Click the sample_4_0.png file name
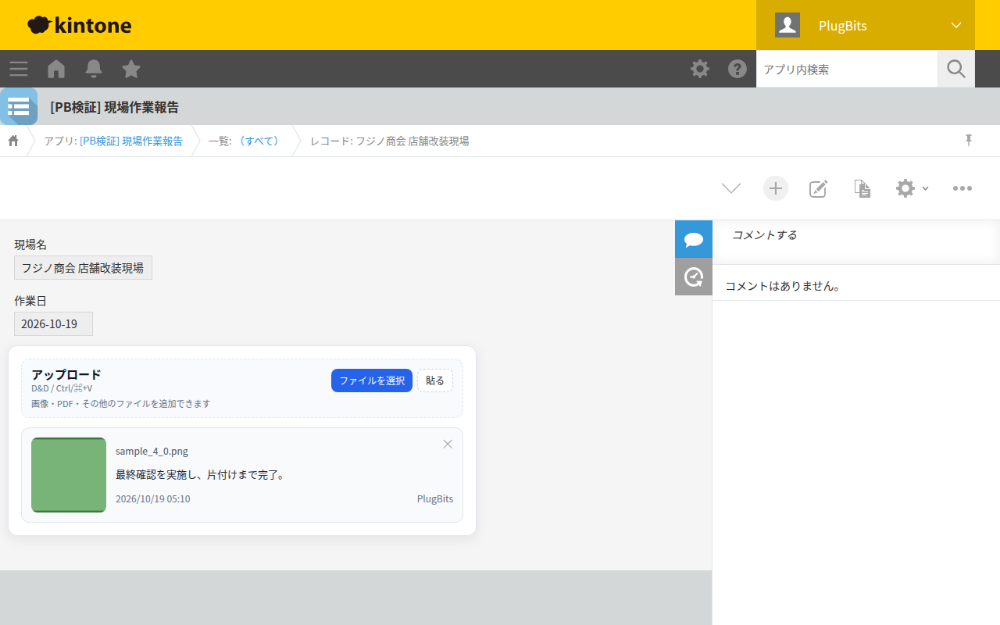 pos(152,451)
